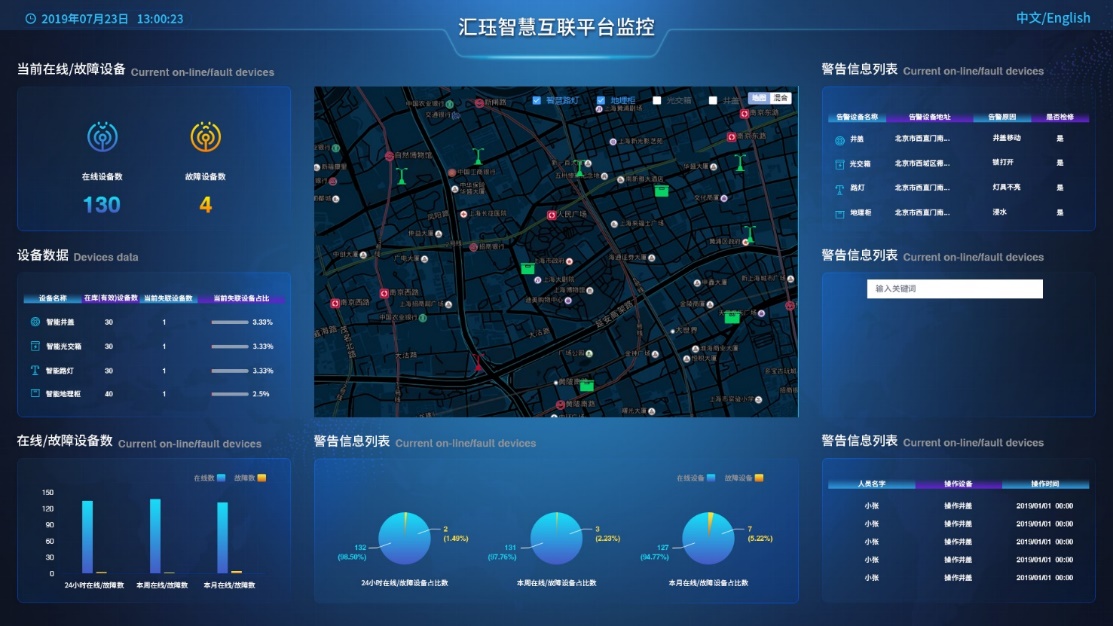Click the 输入关键词 search field
This screenshot has width=1113, height=626.
point(954,289)
